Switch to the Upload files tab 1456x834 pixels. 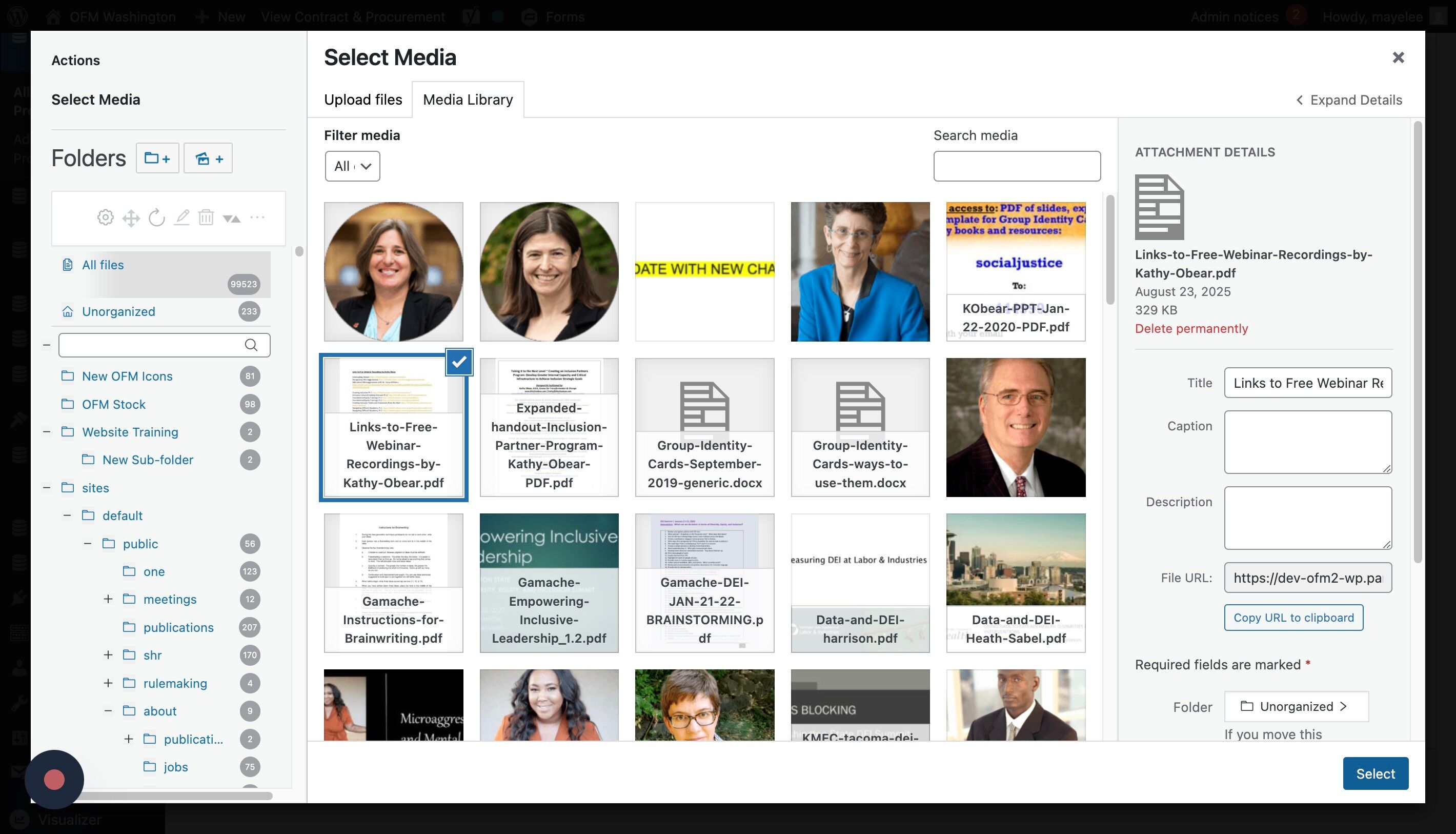[x=363, y=100]
